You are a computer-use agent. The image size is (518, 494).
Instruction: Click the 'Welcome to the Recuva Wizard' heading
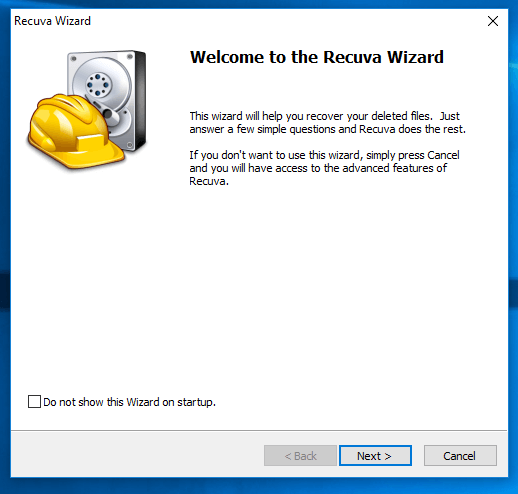317,57
